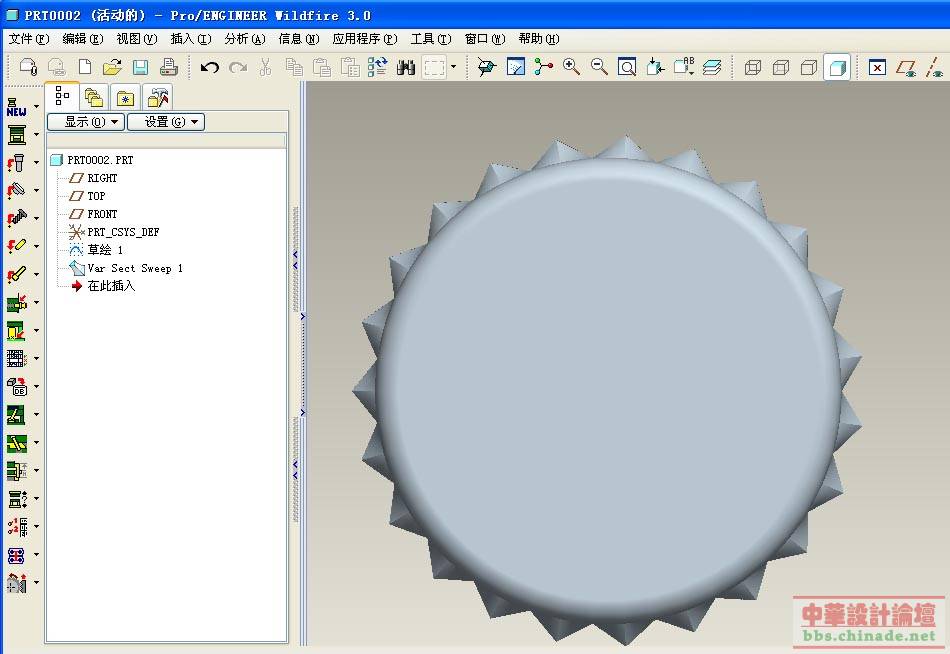The height and width of the screenshot is (654, 950).
Task: Switch to the Folder Browser tab
Action: click(x=94, y=97)
